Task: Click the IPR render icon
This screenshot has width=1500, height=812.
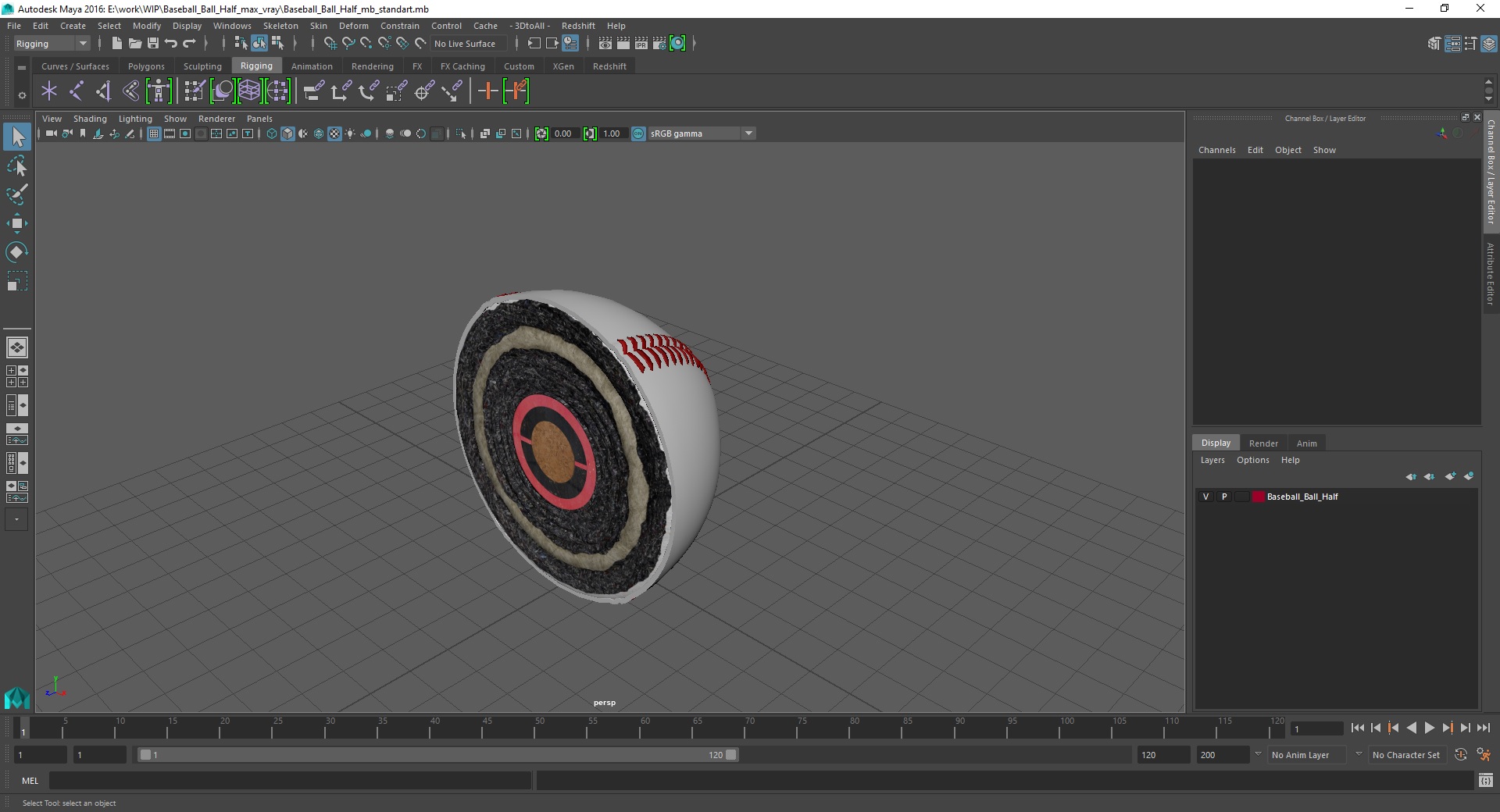Action: tap(641, 44)
